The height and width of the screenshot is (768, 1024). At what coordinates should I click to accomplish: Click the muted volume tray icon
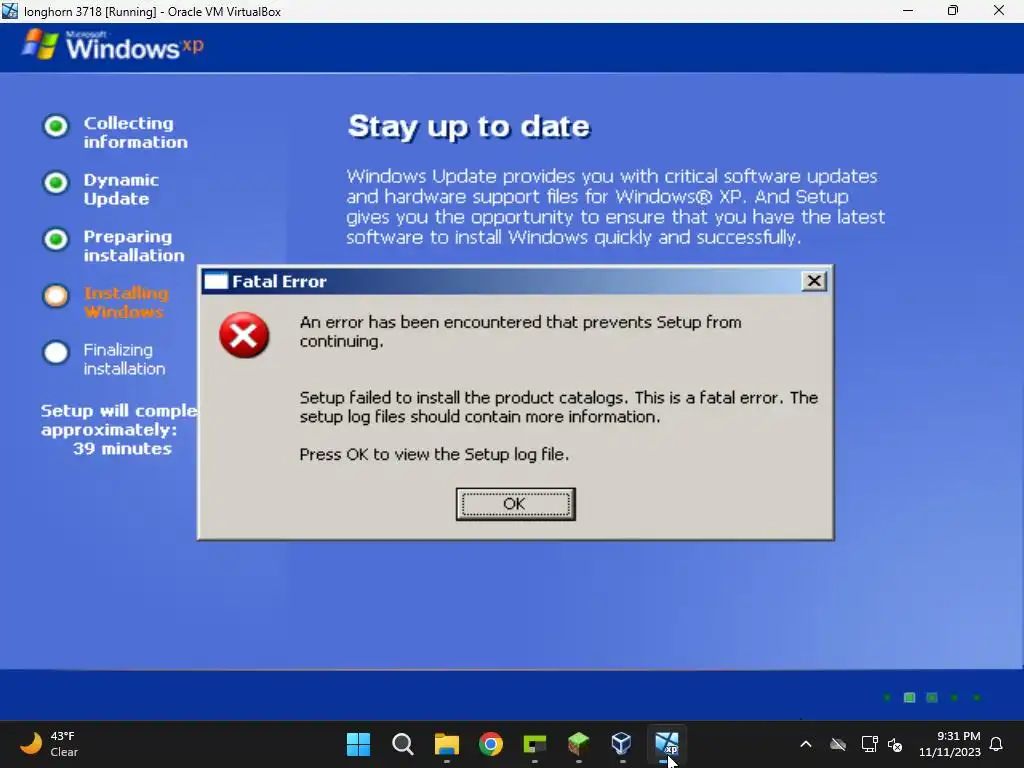pyautogui.click(x=895, y=744)
